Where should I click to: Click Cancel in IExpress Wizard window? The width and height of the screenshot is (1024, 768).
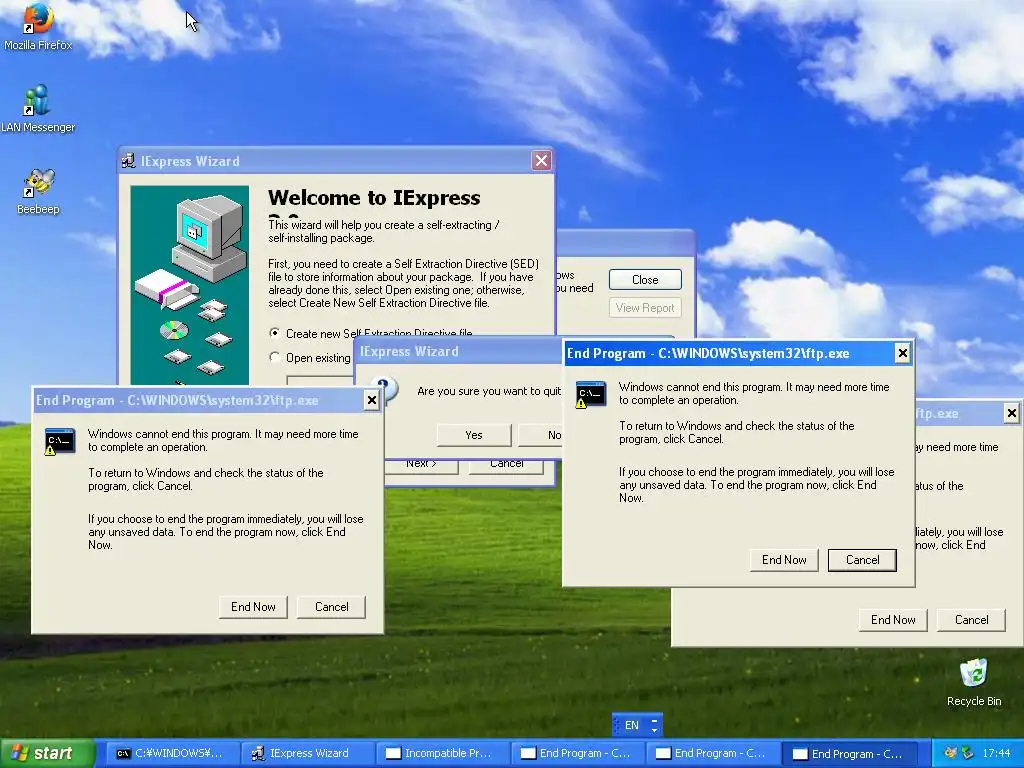(506, 466)
